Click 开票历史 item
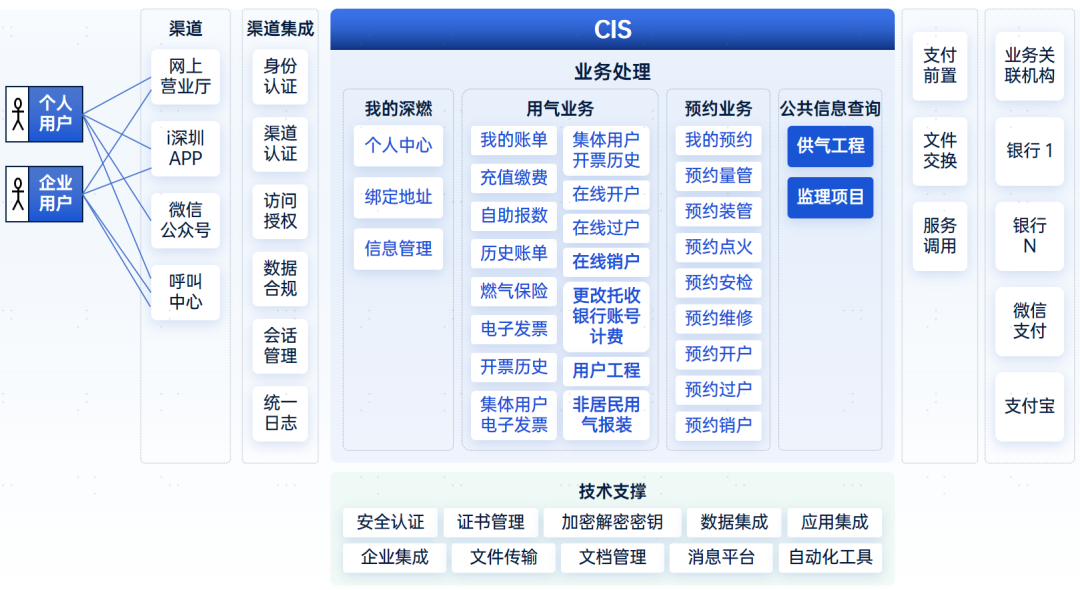Image resolution: width=1080 pixels, height=590 pixels. click(514, 368)
